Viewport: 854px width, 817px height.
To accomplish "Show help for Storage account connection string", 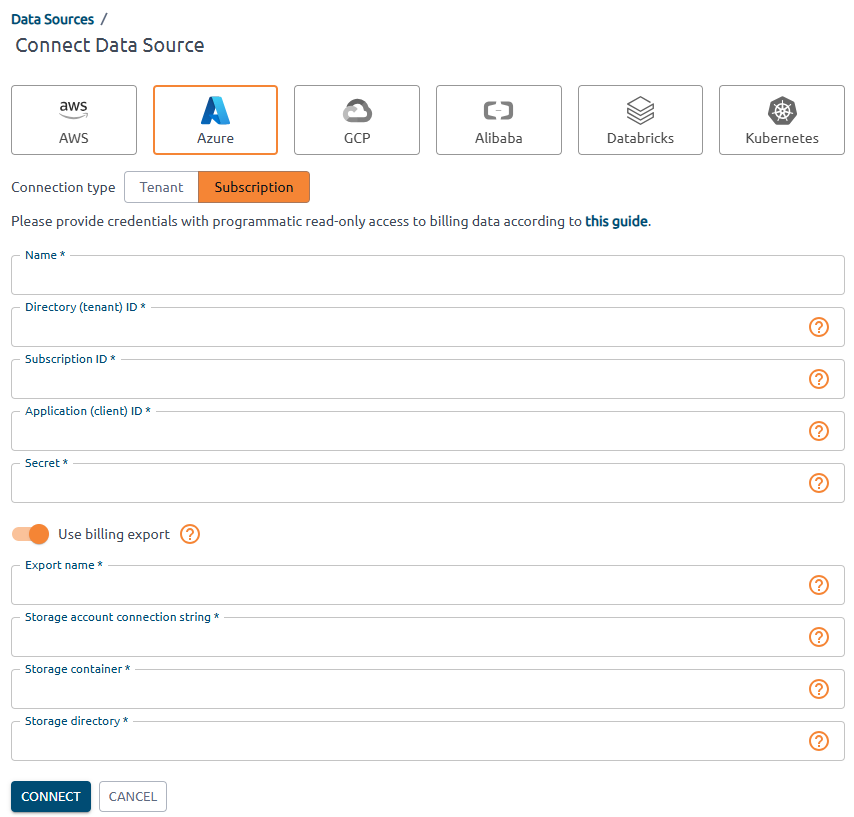I will (x=819, y=637).
